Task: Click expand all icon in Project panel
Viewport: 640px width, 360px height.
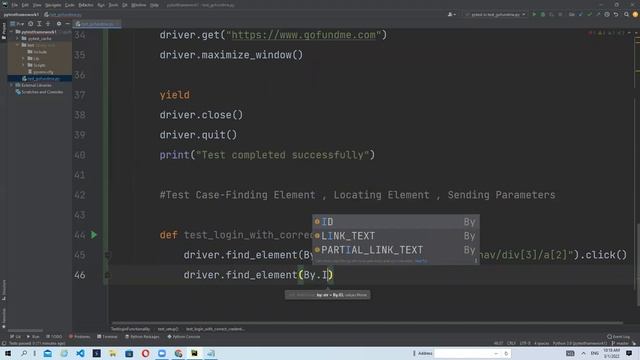Action: pyautogui.click(x=39, y=24)
